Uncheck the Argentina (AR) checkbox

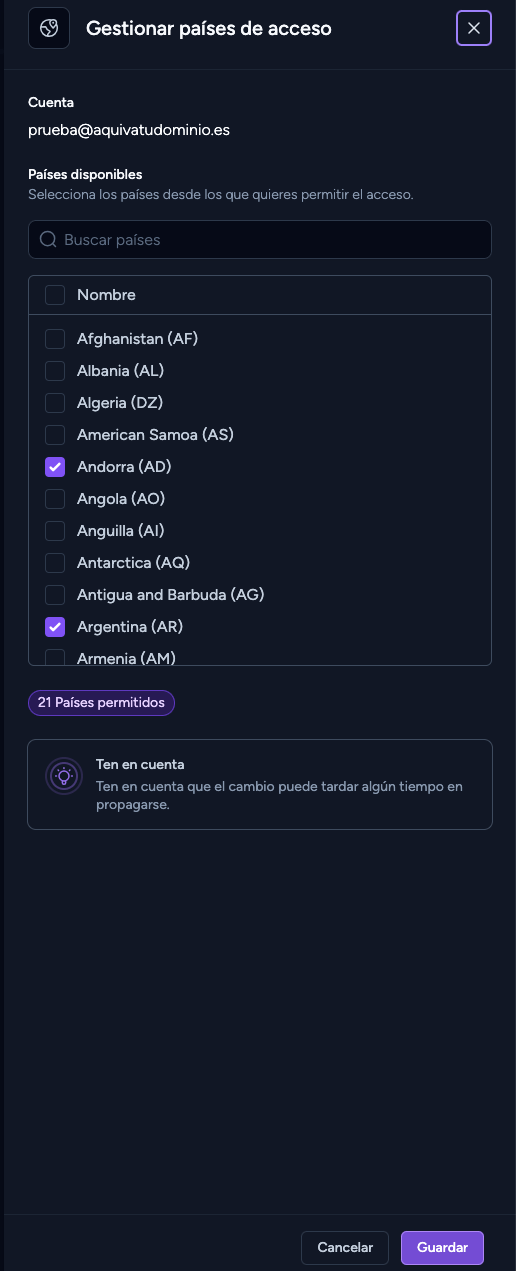(x=55, y=627)
